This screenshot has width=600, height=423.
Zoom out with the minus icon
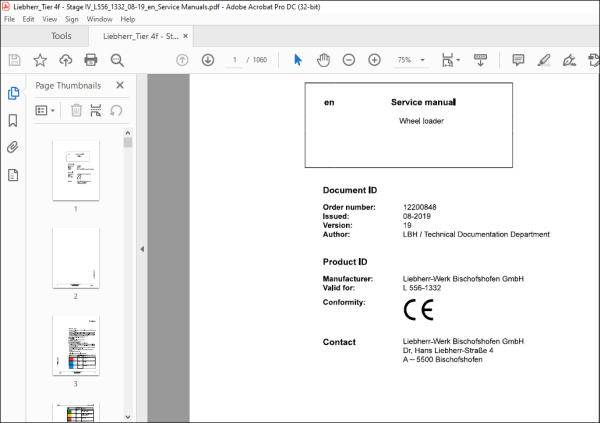click(x=349, y=60)
